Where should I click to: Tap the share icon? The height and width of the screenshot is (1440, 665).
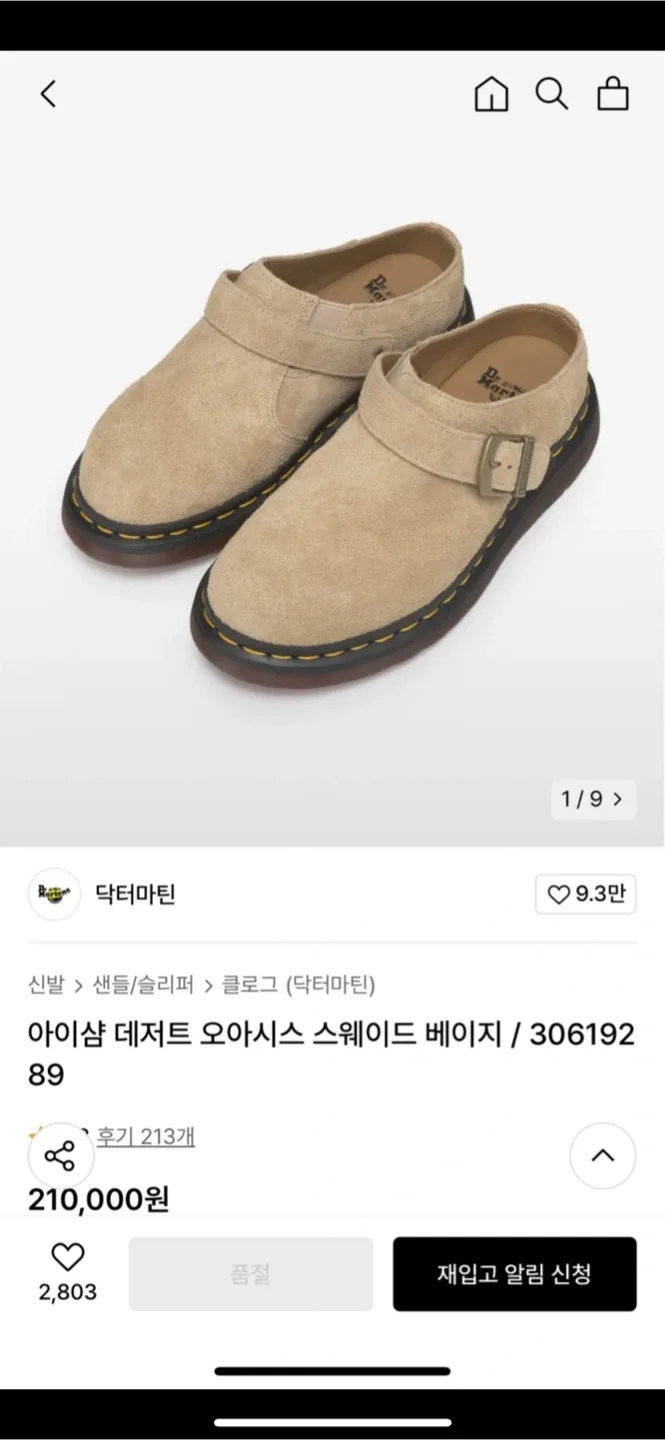[60, 1157]
